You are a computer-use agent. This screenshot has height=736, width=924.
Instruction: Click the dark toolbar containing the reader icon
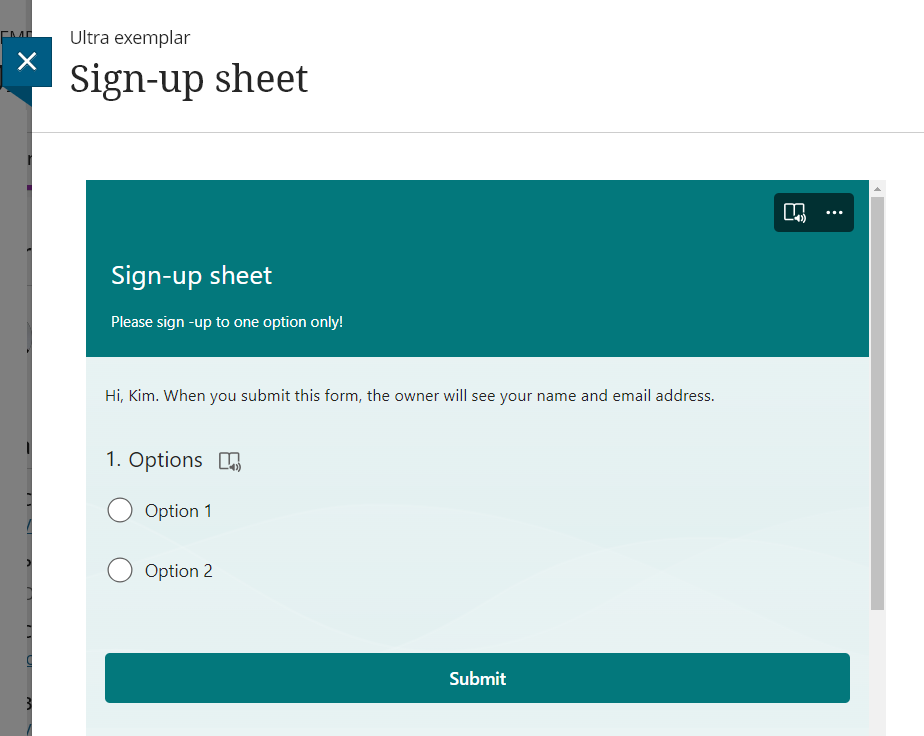pos(813,212)
